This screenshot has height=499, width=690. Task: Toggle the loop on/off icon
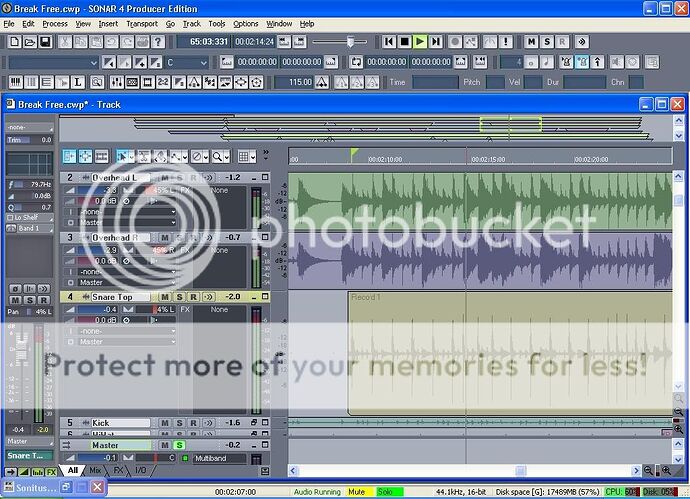(x=356, y=62)
